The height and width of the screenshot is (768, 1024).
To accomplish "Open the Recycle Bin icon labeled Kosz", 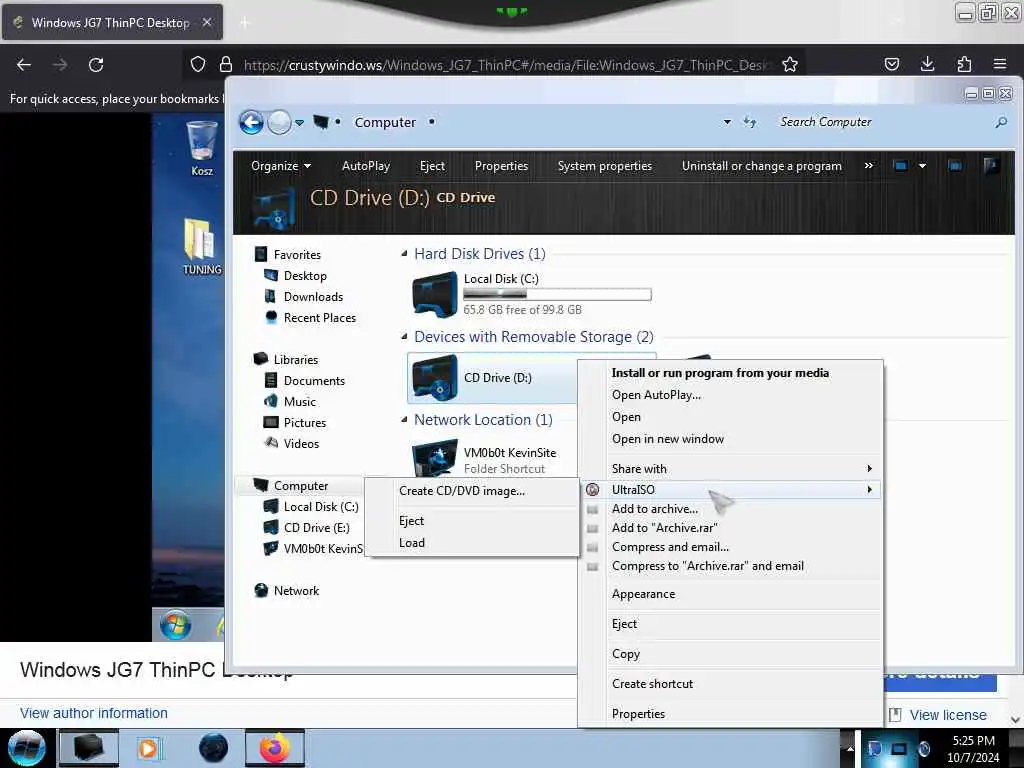I will 202,148.
